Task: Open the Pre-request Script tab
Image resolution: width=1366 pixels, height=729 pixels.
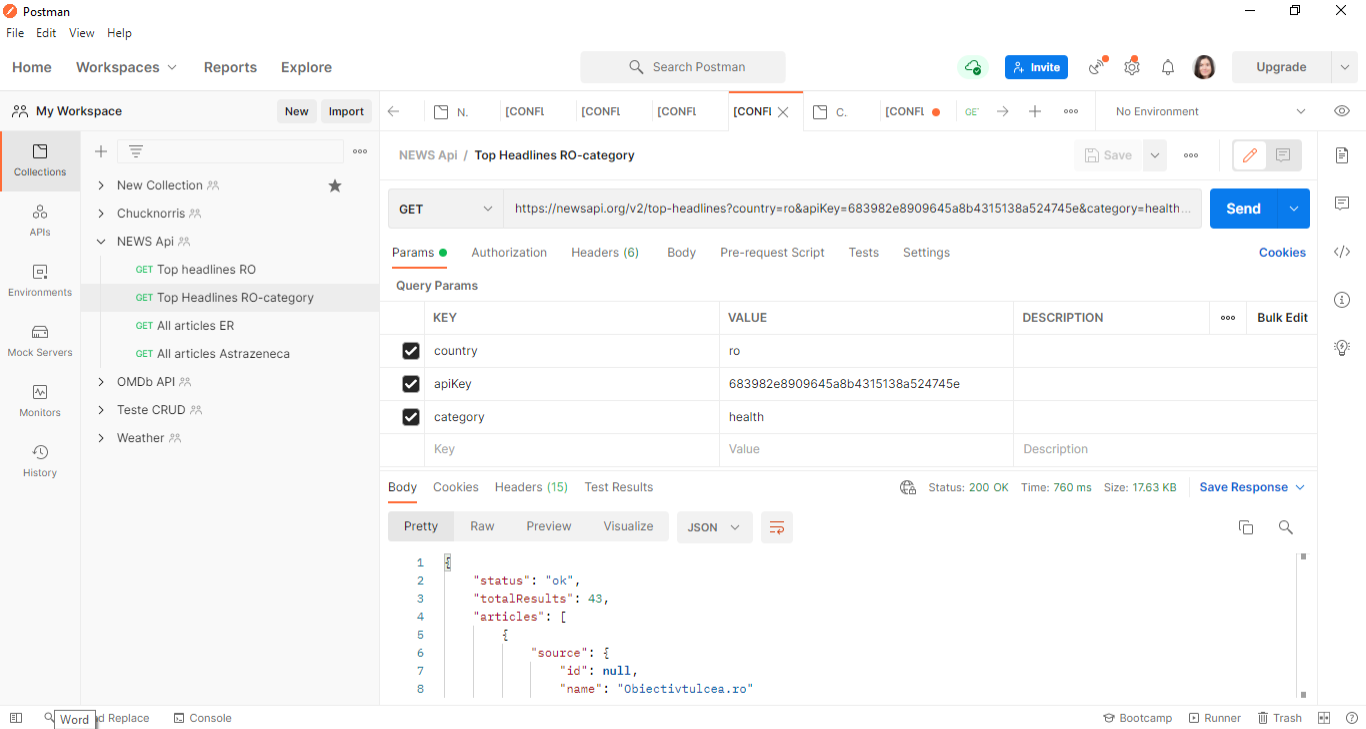Action: 772,252
